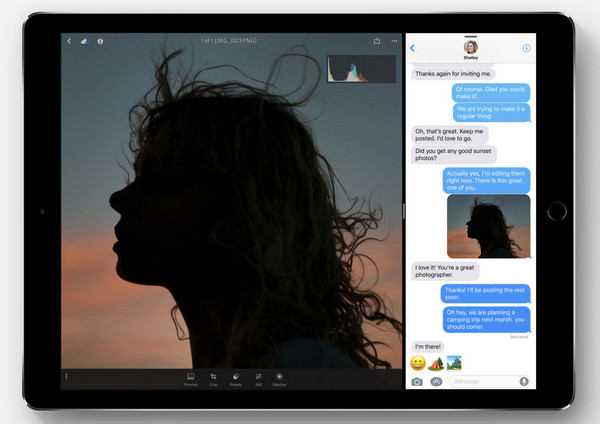600x424 pixels.
Task: Open the Presets panel
Action: click(x=236, y=378)
